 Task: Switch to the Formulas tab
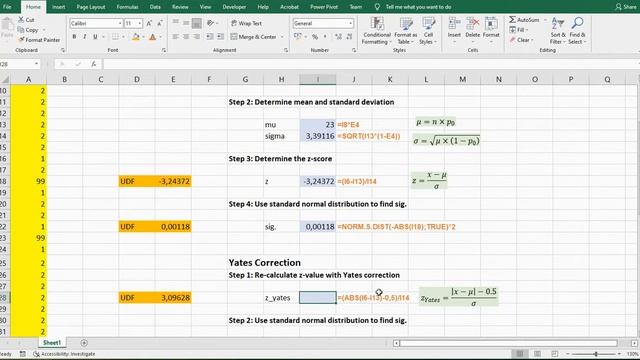(127, 7)
